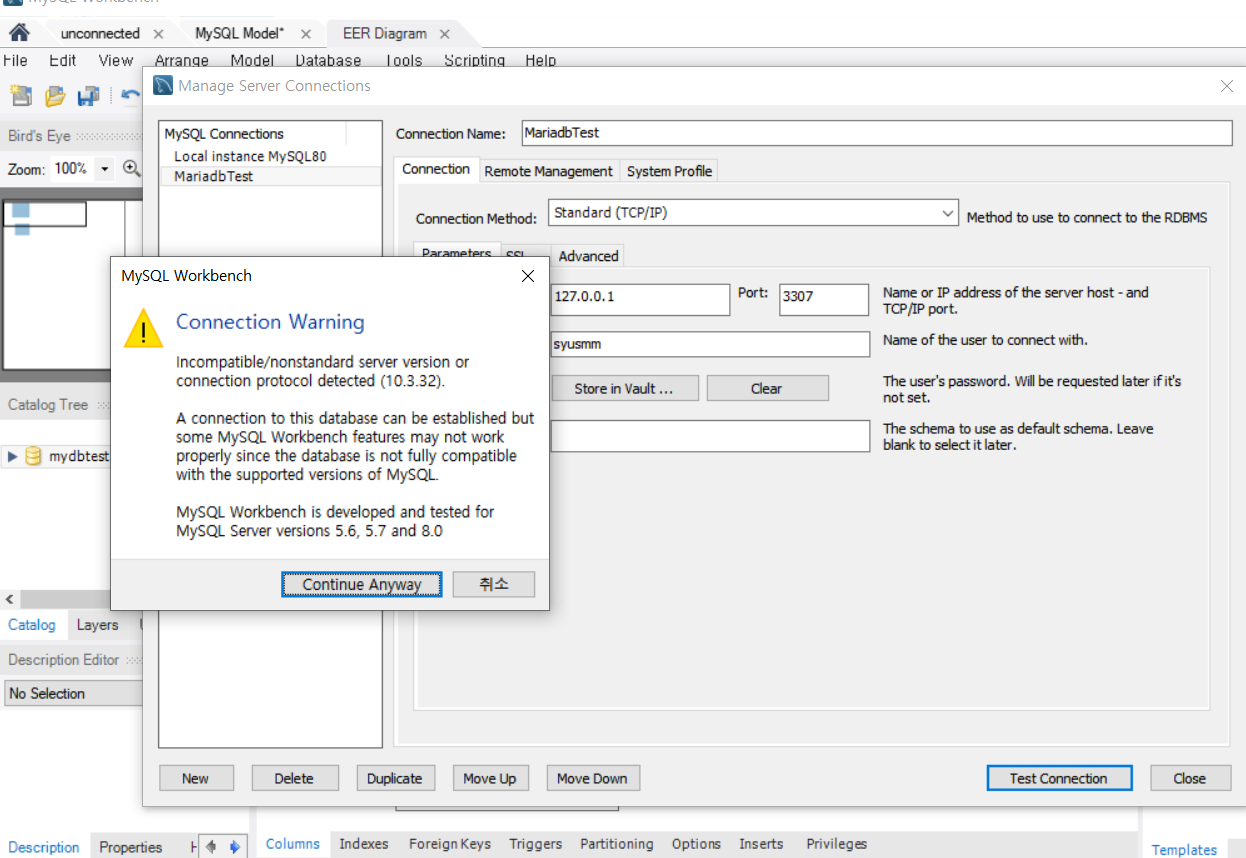Viewport: 1246px width, 858px height.
Task: Click Store in Vault button
Action: [x=623, y=388]
